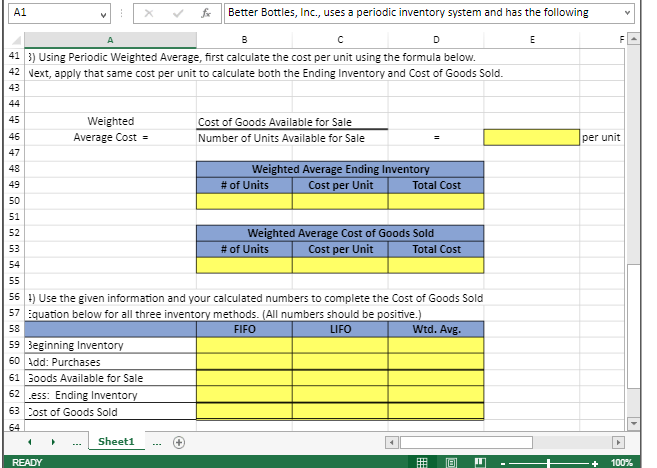
Task: Go to next sheet tab arrow
Action: point(53,442)
